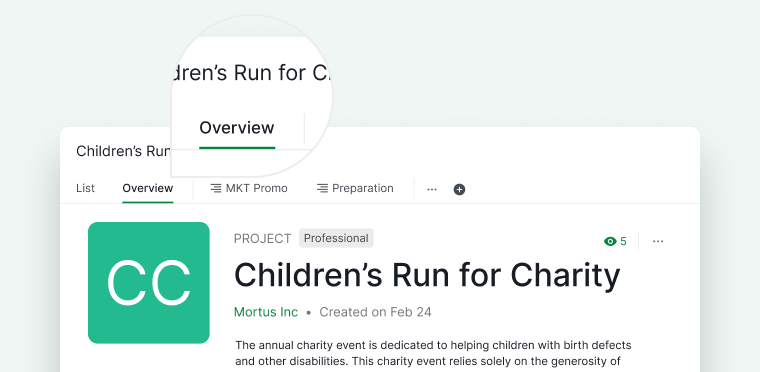Open the project options ellipsis next to watchers
Viewport: 760px width, 372px height.
pos(658,241)
